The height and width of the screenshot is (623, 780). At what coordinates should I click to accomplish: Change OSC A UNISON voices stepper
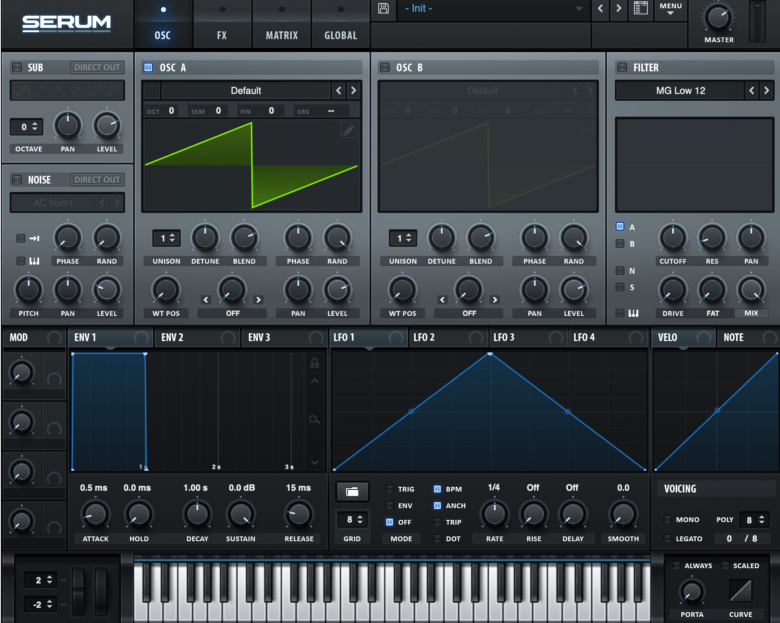pos(166,238)
